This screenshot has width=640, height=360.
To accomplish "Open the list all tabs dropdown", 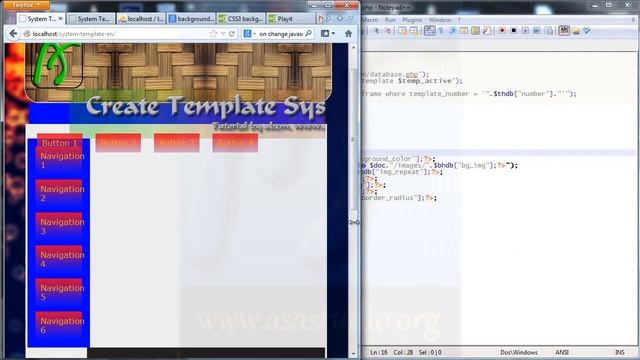I will 351,18.
